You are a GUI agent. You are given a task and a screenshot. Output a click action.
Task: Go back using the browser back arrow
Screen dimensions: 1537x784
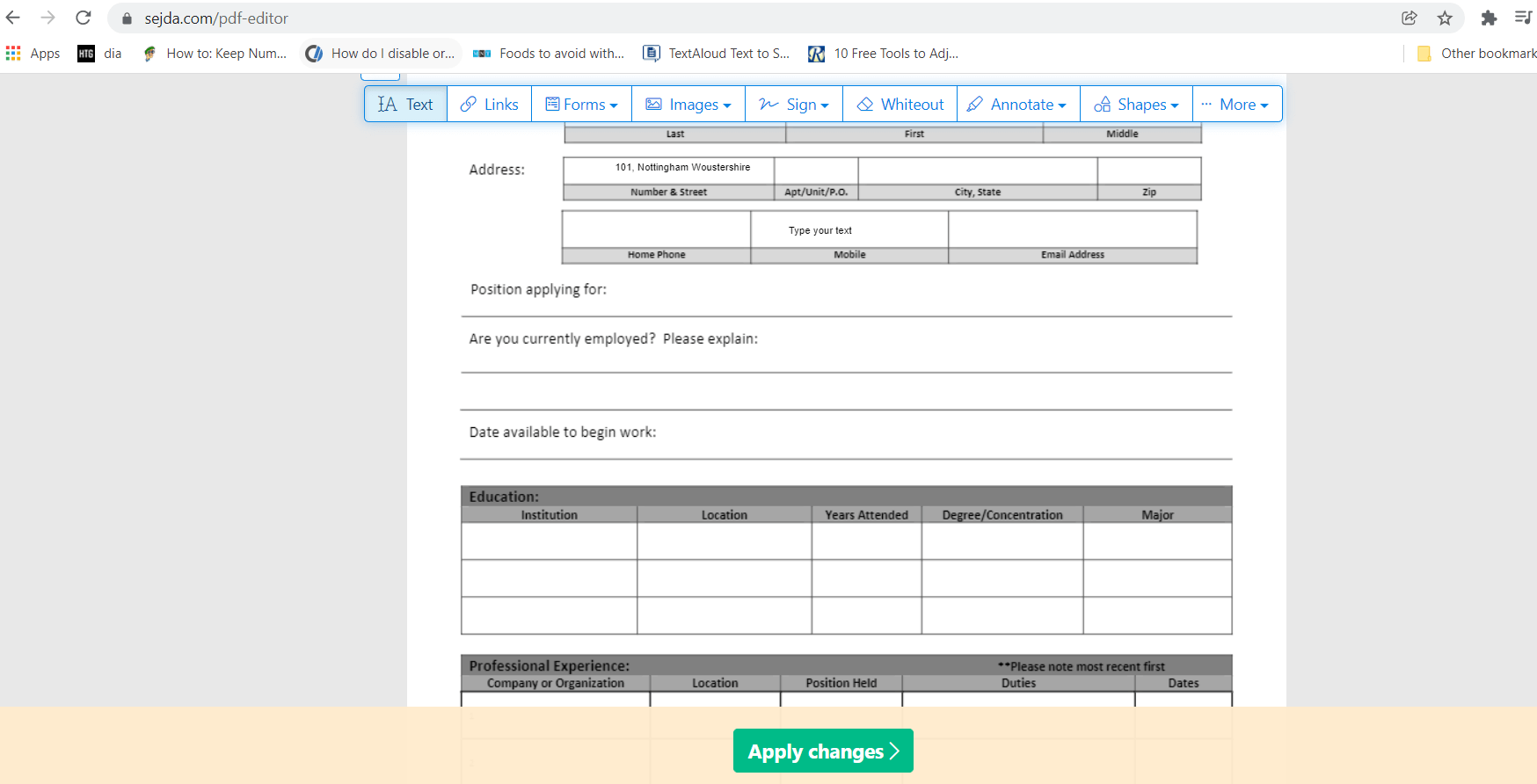13,18
